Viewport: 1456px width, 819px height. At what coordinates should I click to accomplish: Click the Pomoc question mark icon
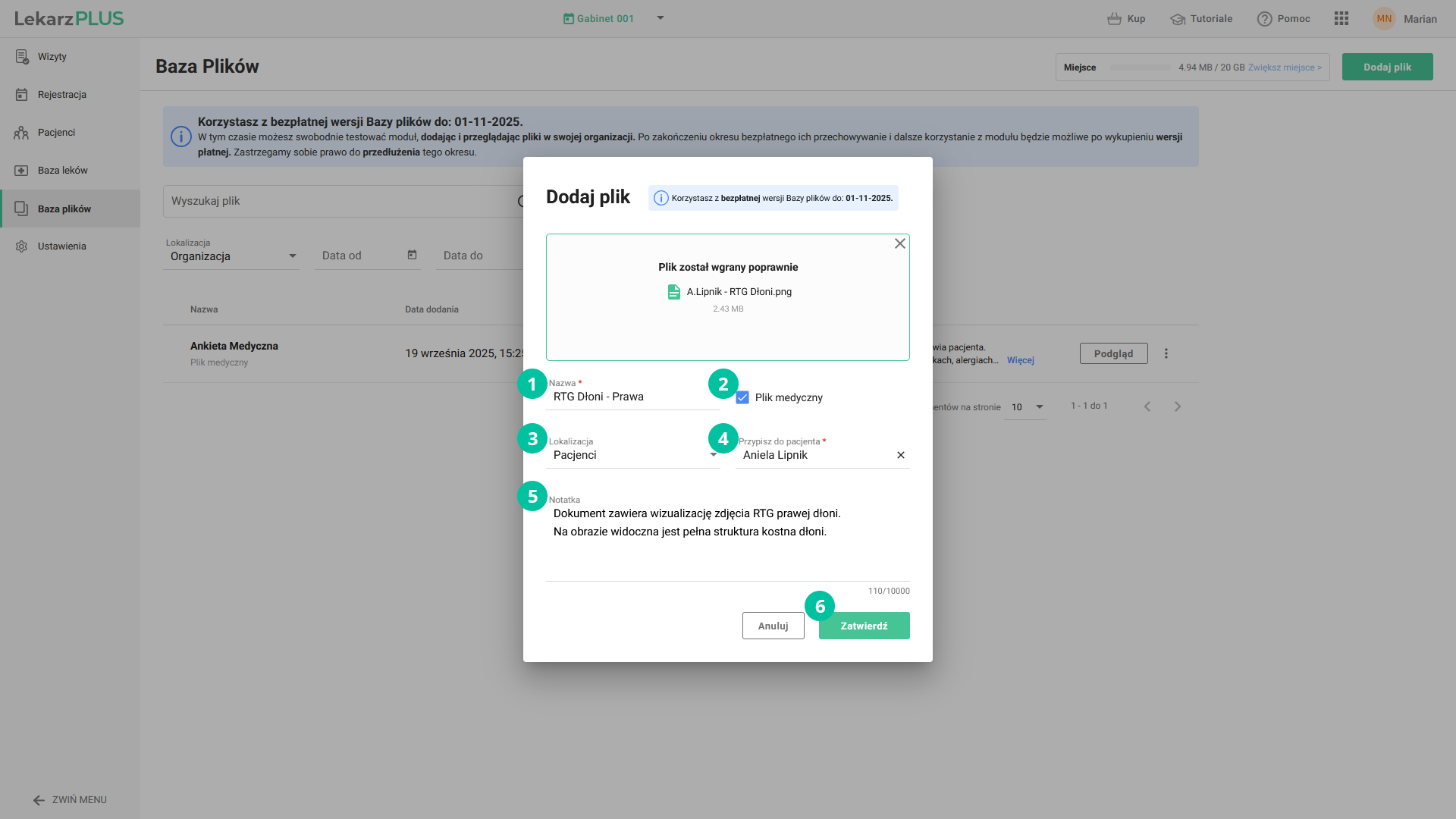(1264, 19)
